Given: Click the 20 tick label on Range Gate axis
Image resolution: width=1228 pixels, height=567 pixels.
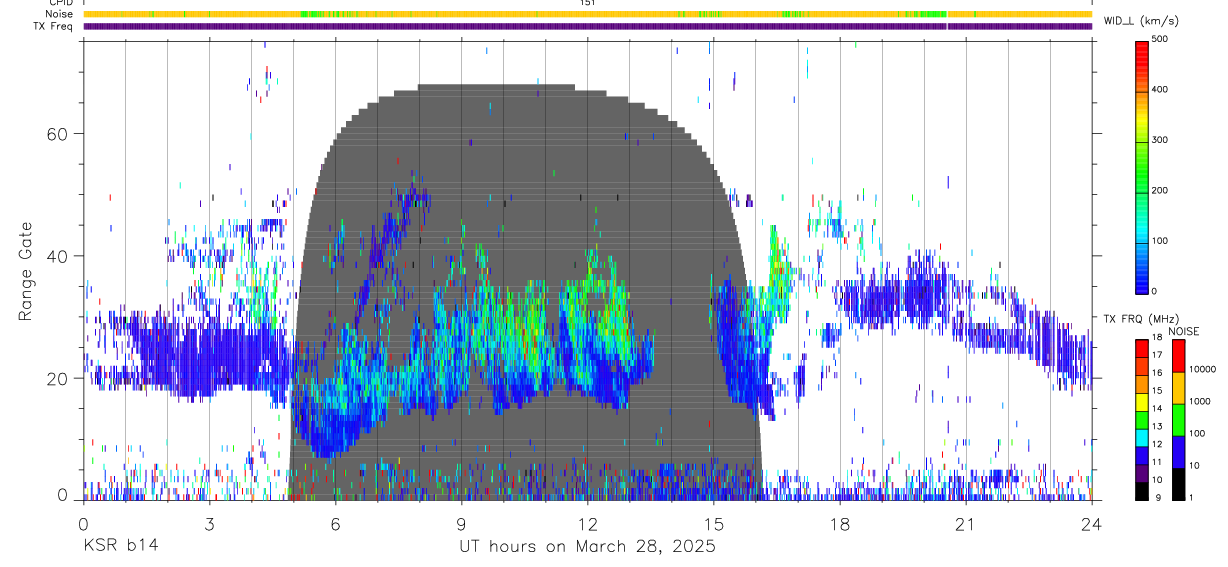Looking at the screenshot, I should [x=58, y=378].
